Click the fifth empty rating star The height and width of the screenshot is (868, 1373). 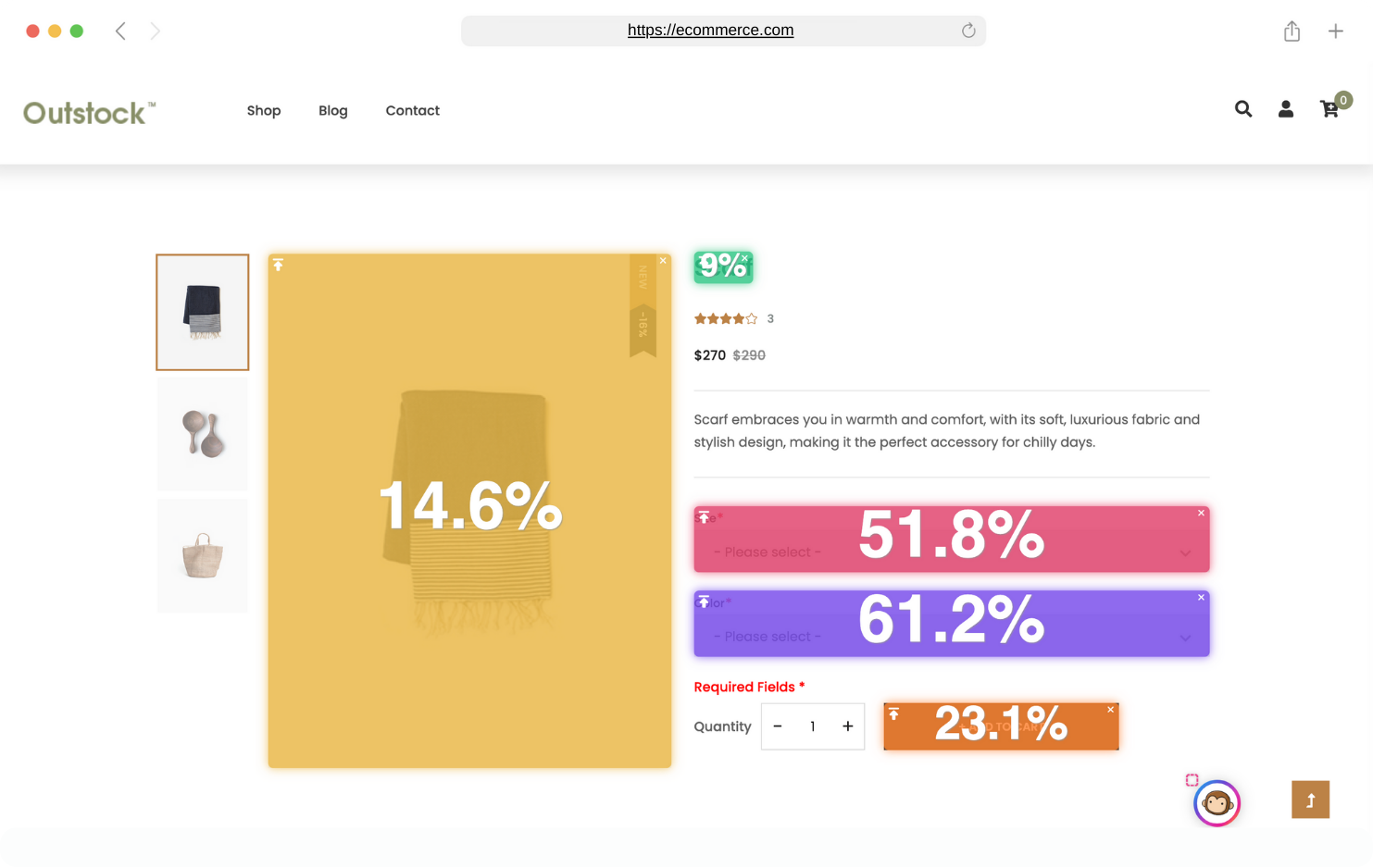point(751,317)
